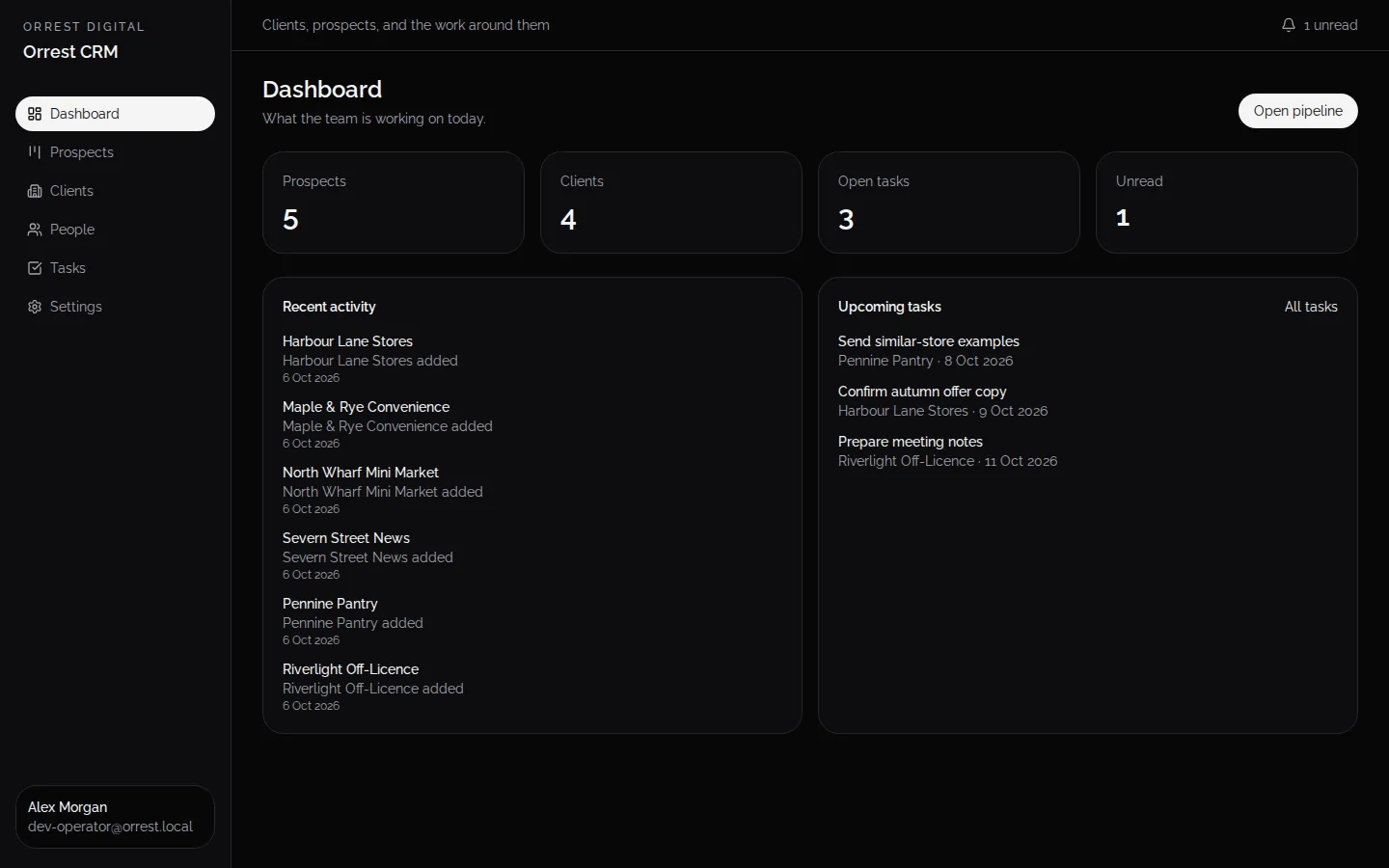Open task Send similar-store examples
The height and width of the screenshot is (868, 1389).
[929, 341]
